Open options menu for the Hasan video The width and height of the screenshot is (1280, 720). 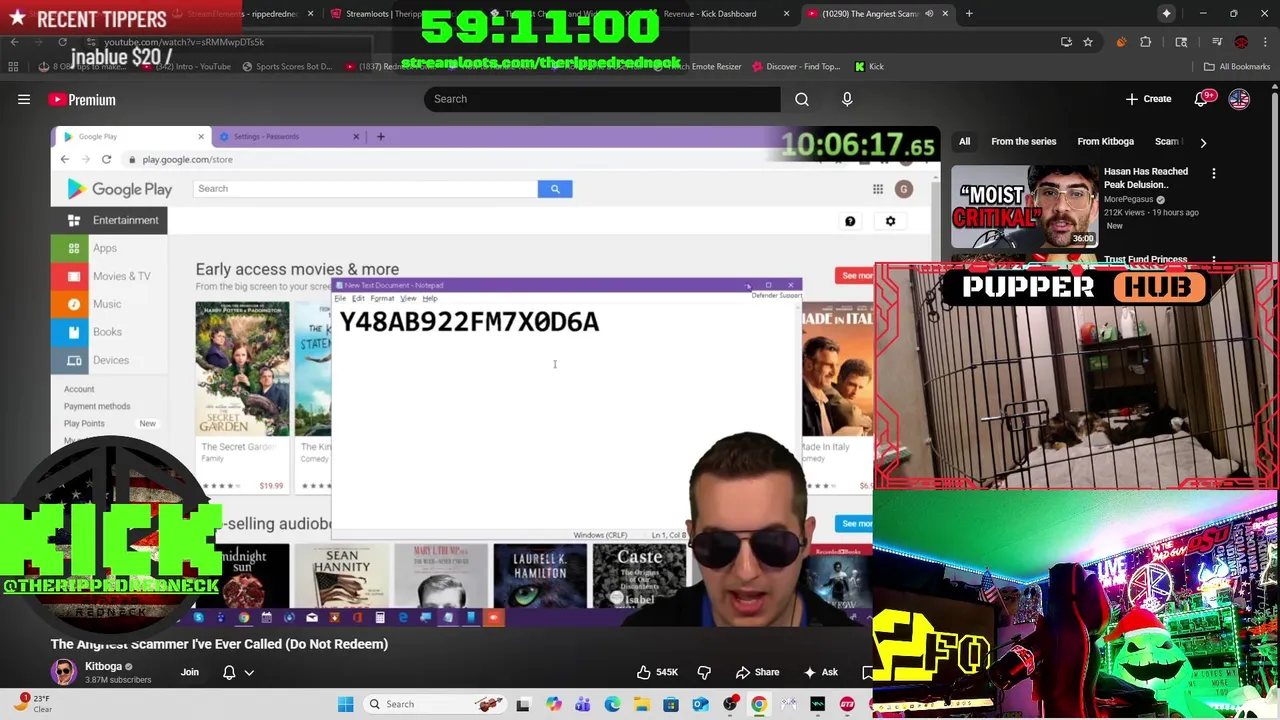tap(1214, 173)
